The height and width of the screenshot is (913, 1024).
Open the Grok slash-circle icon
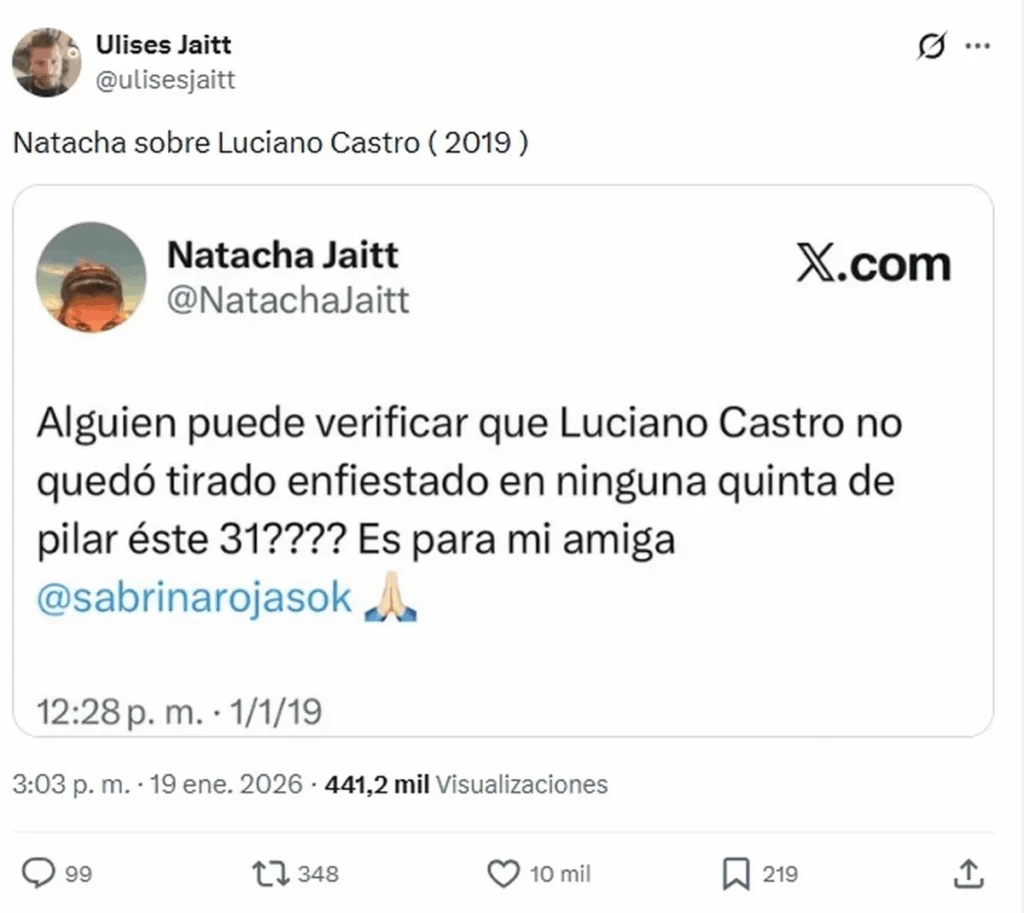[x=931, y=46]
